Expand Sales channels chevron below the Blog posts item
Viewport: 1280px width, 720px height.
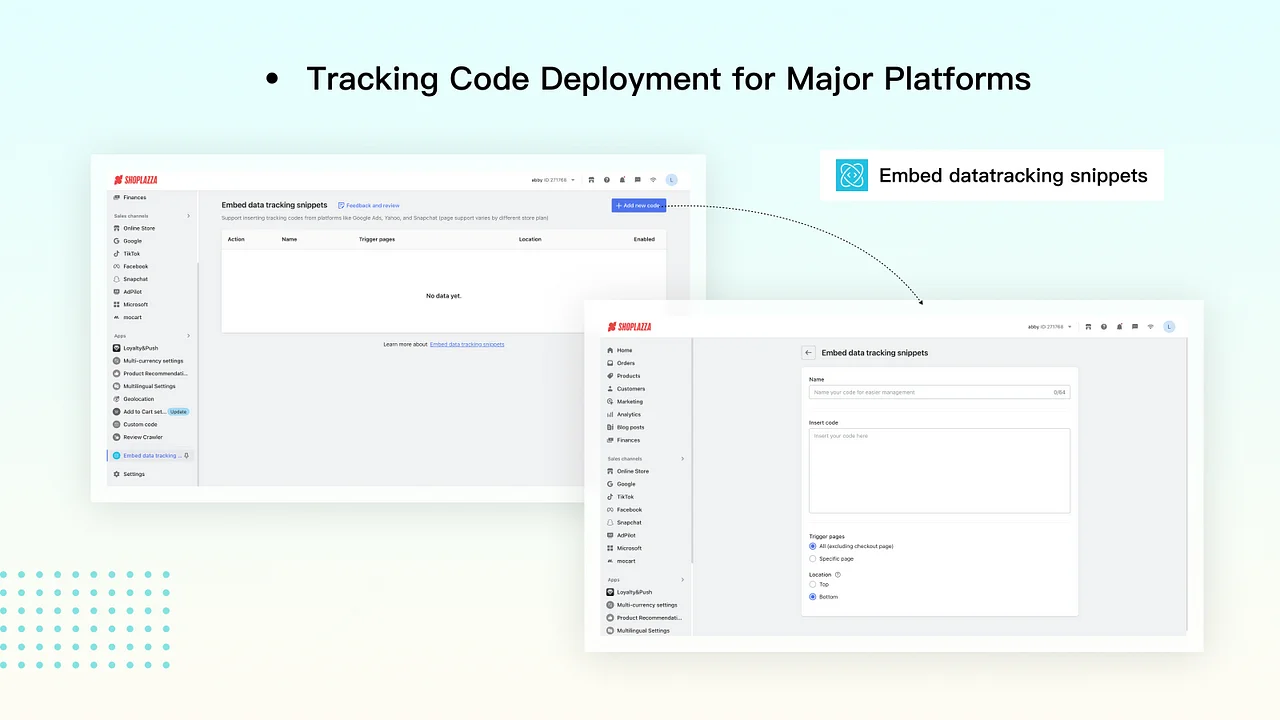(x=683, y=459)
